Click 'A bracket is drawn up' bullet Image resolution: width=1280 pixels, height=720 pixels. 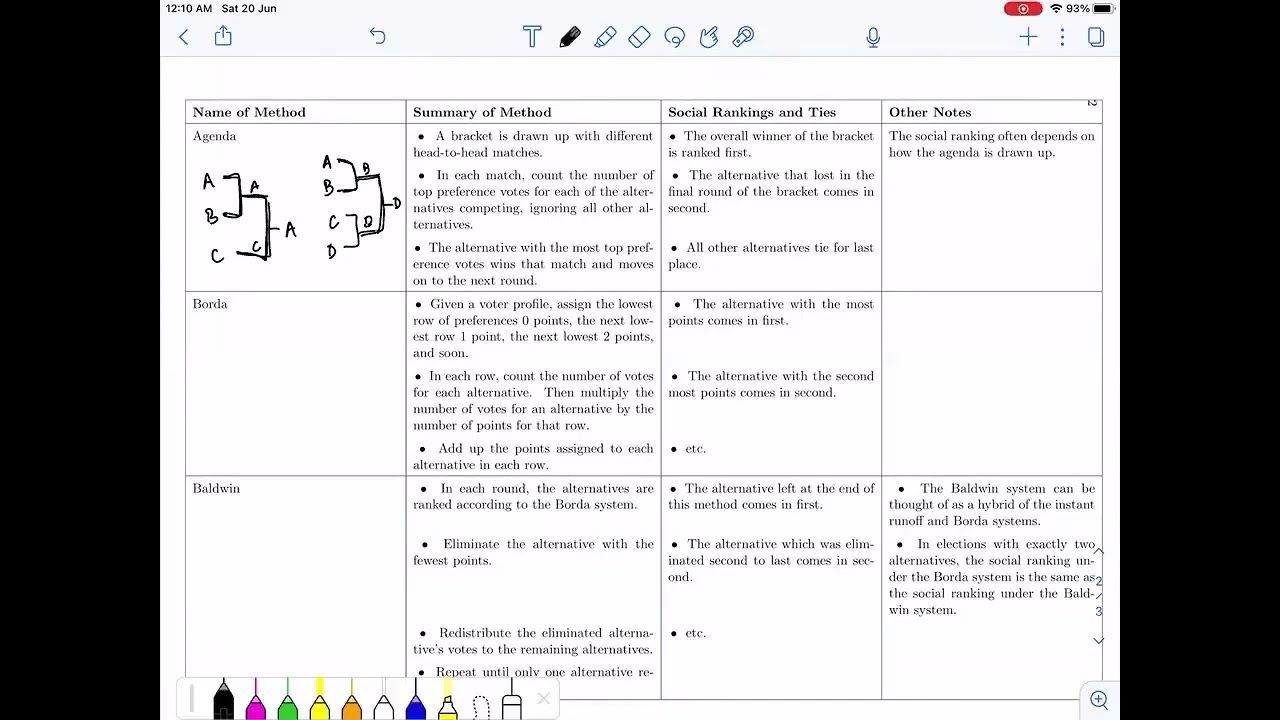(533, 144)
